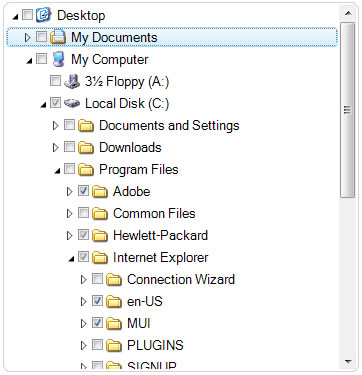Check the Common Files checkbox
The image size is (362, 375).
pyautogui.click(x=83, y=213)
